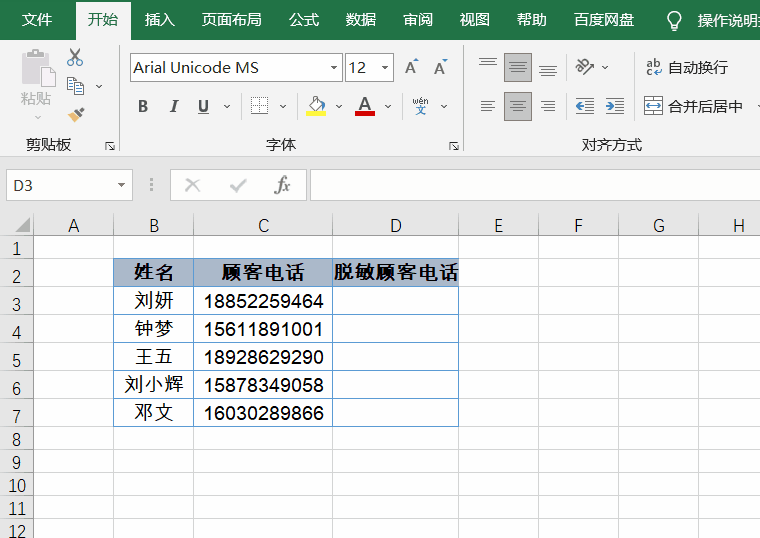Switch to 帮助 tab

point(532,20)
